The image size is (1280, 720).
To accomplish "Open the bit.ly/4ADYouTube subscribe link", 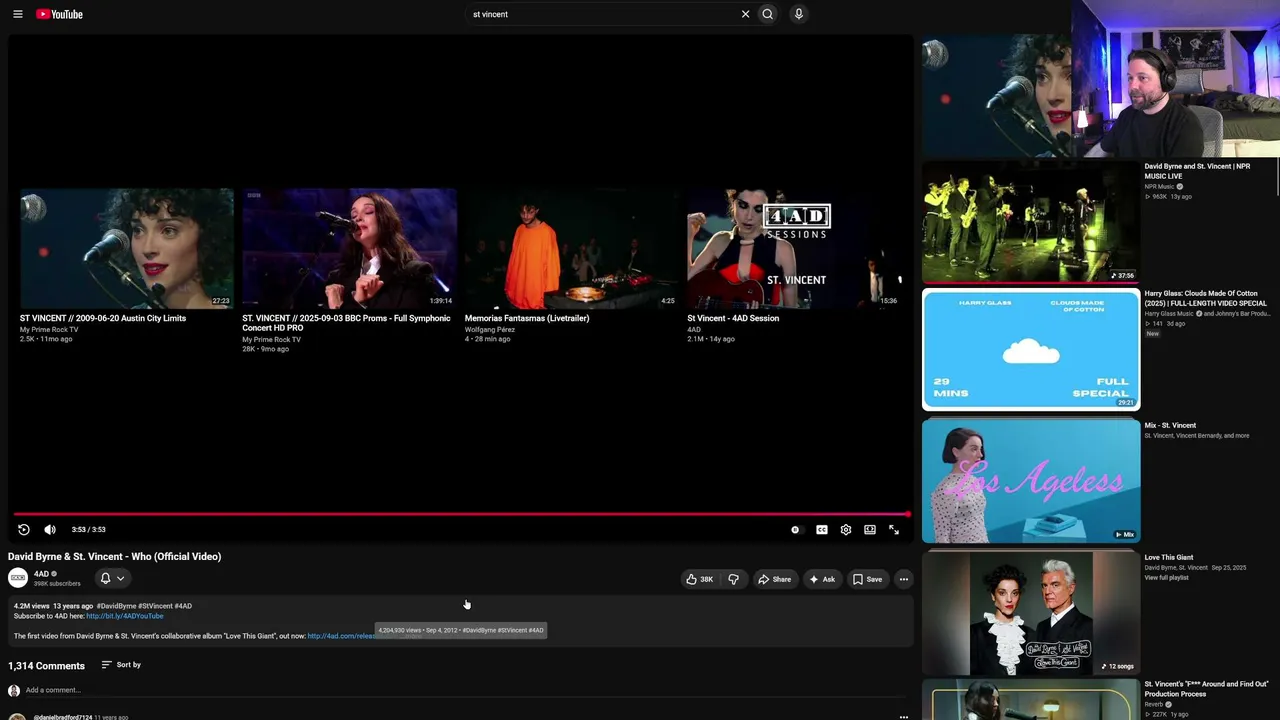I will 125,616.
